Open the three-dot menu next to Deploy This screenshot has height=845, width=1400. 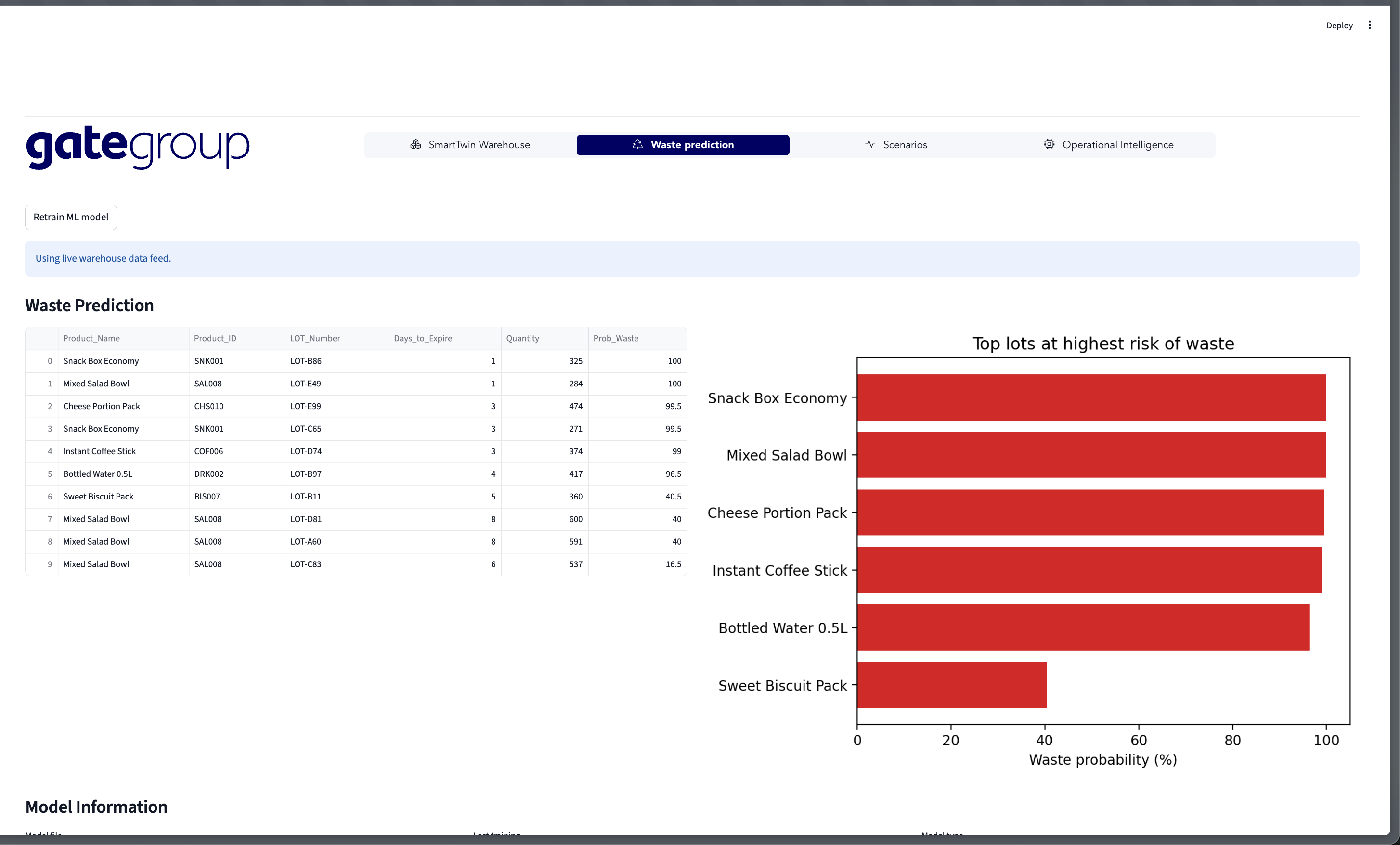(1369, 25)
